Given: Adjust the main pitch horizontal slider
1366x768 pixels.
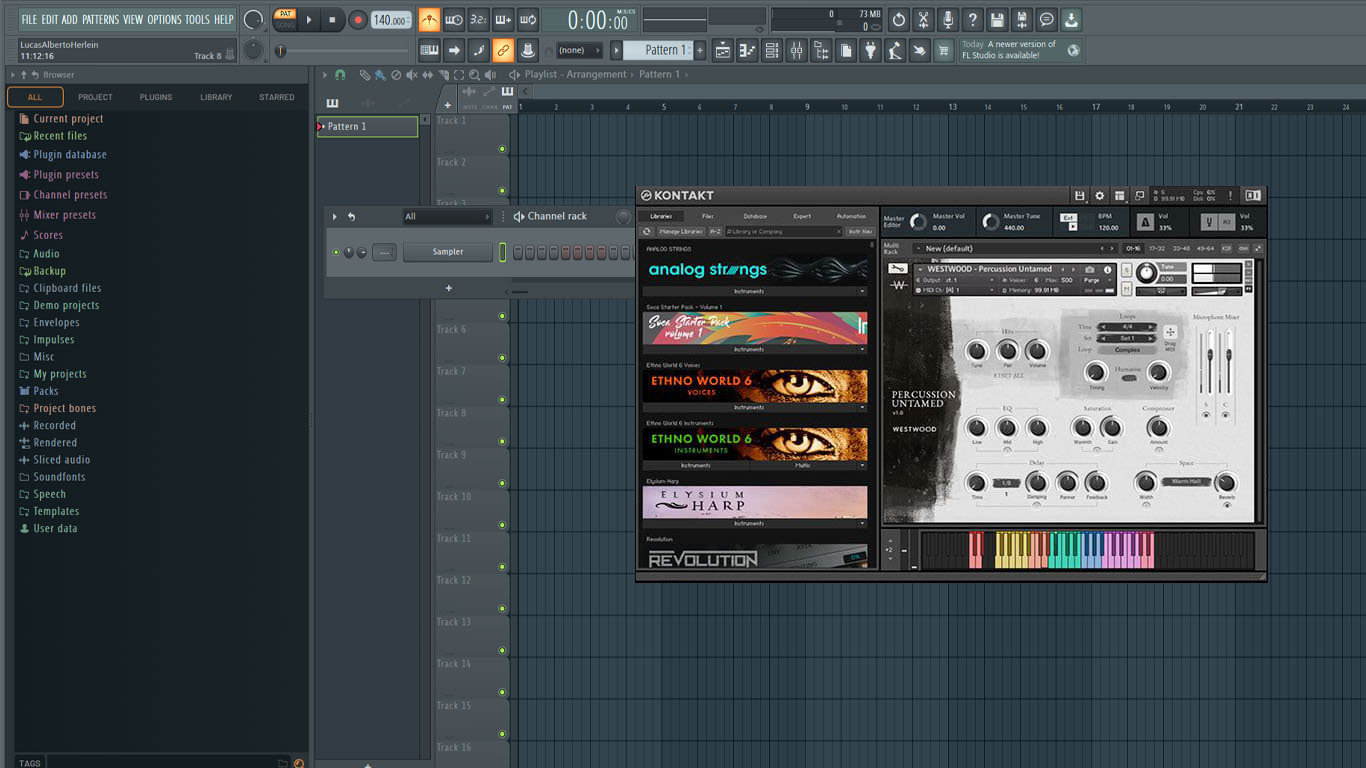Looking at the screenshot, I should tap(343, 50).
